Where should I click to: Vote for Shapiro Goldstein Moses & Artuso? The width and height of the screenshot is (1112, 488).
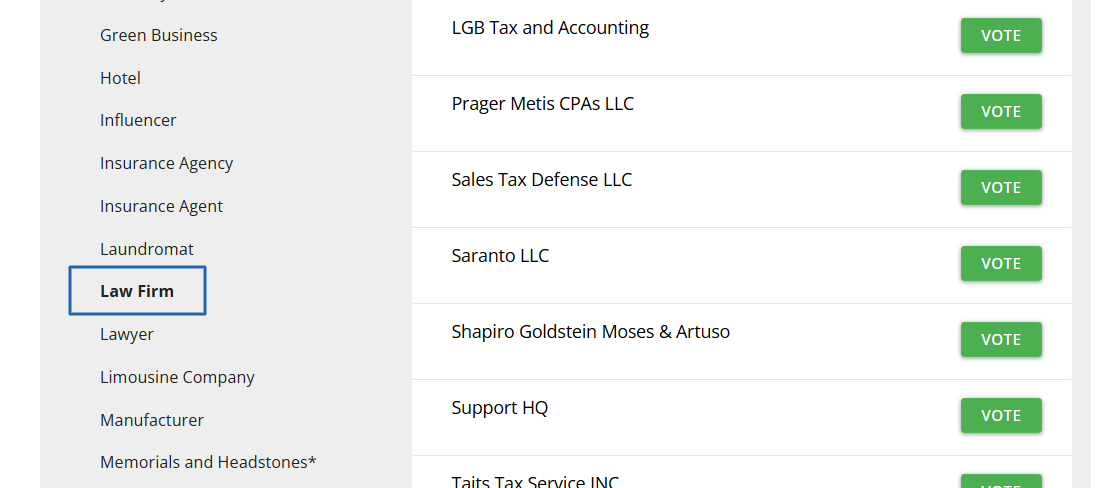click(x=1000, y=339)
